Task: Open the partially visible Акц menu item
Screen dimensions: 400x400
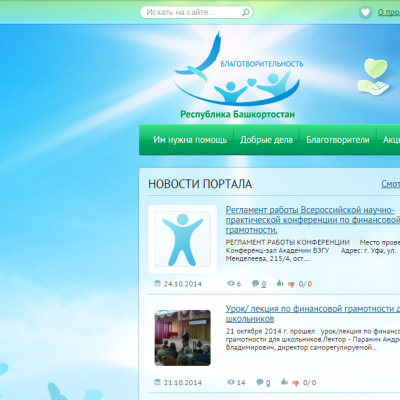Action: pyautogui.click(x=389, y=140)
